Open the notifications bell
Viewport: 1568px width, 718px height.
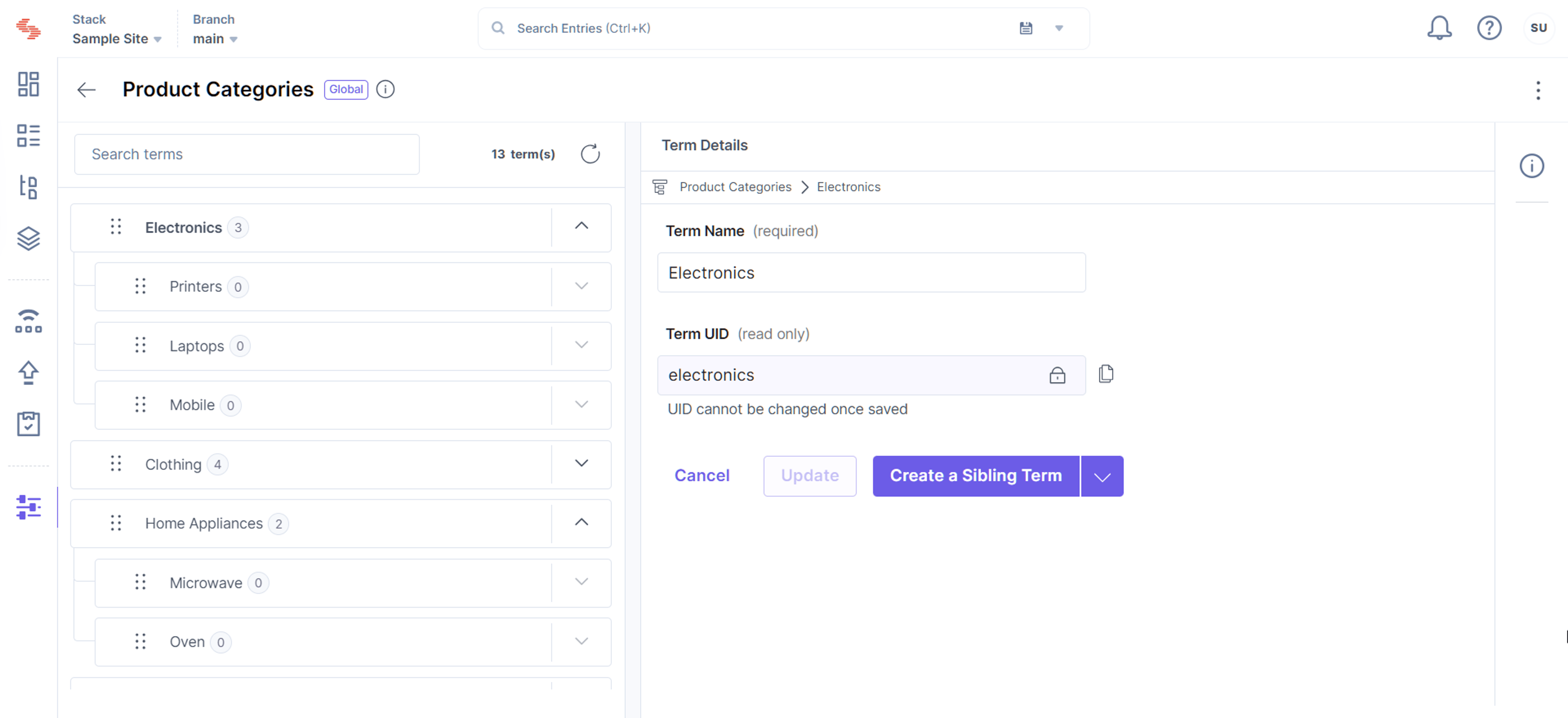click(1439, 28)
